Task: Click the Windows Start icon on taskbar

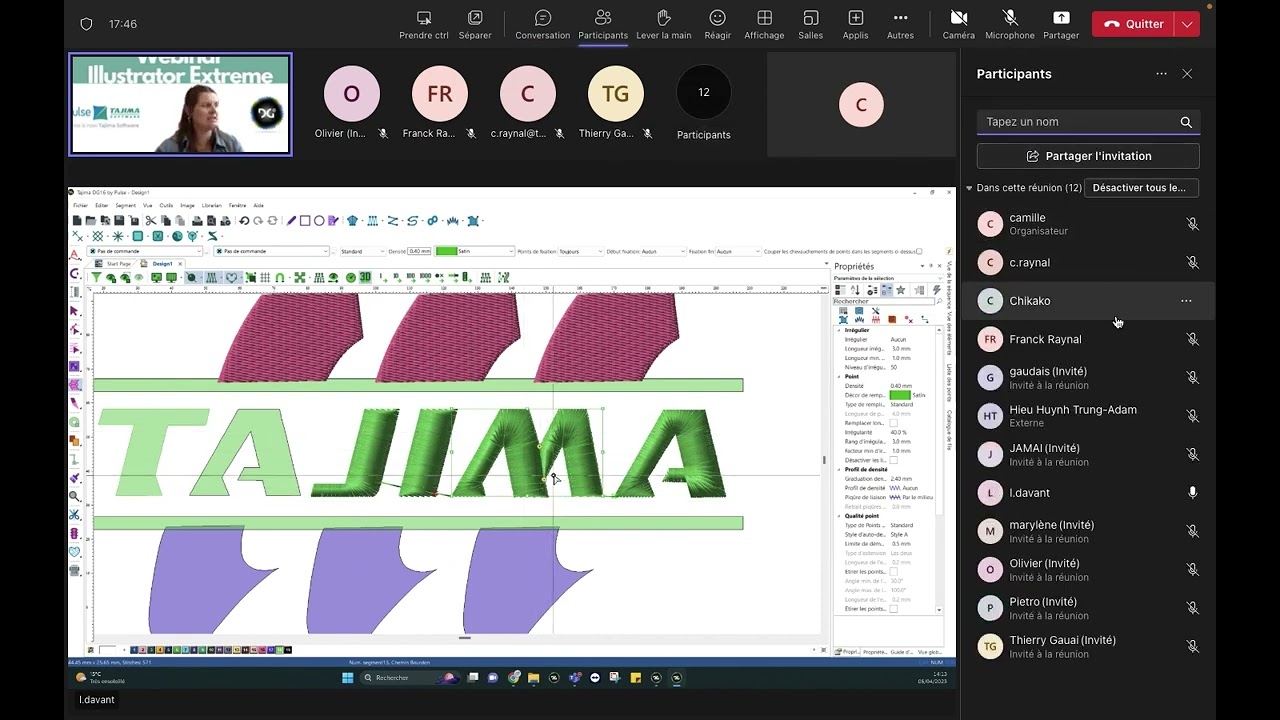Action: click(x=348, y=677)
